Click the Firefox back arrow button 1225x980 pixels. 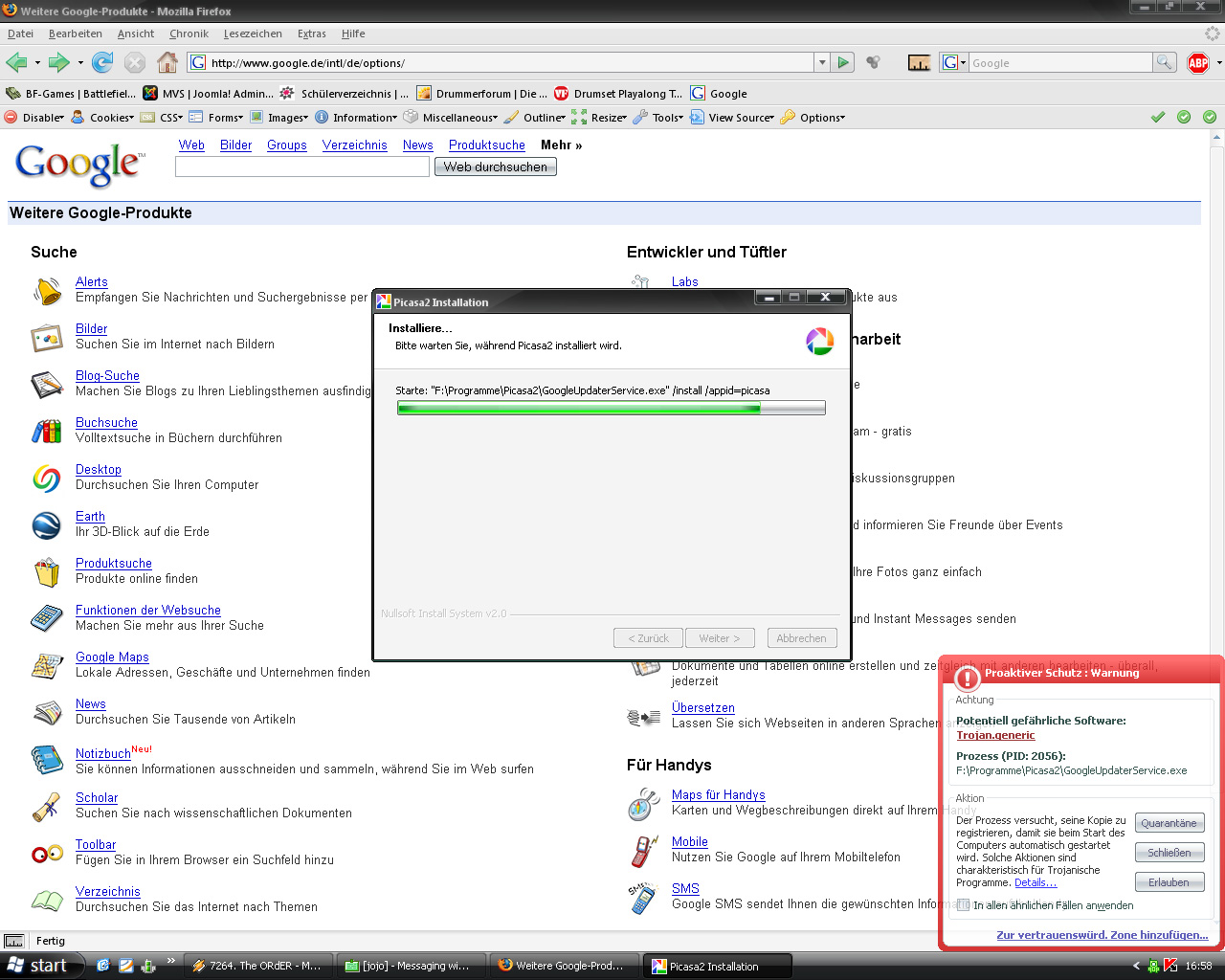click(16, 63)
